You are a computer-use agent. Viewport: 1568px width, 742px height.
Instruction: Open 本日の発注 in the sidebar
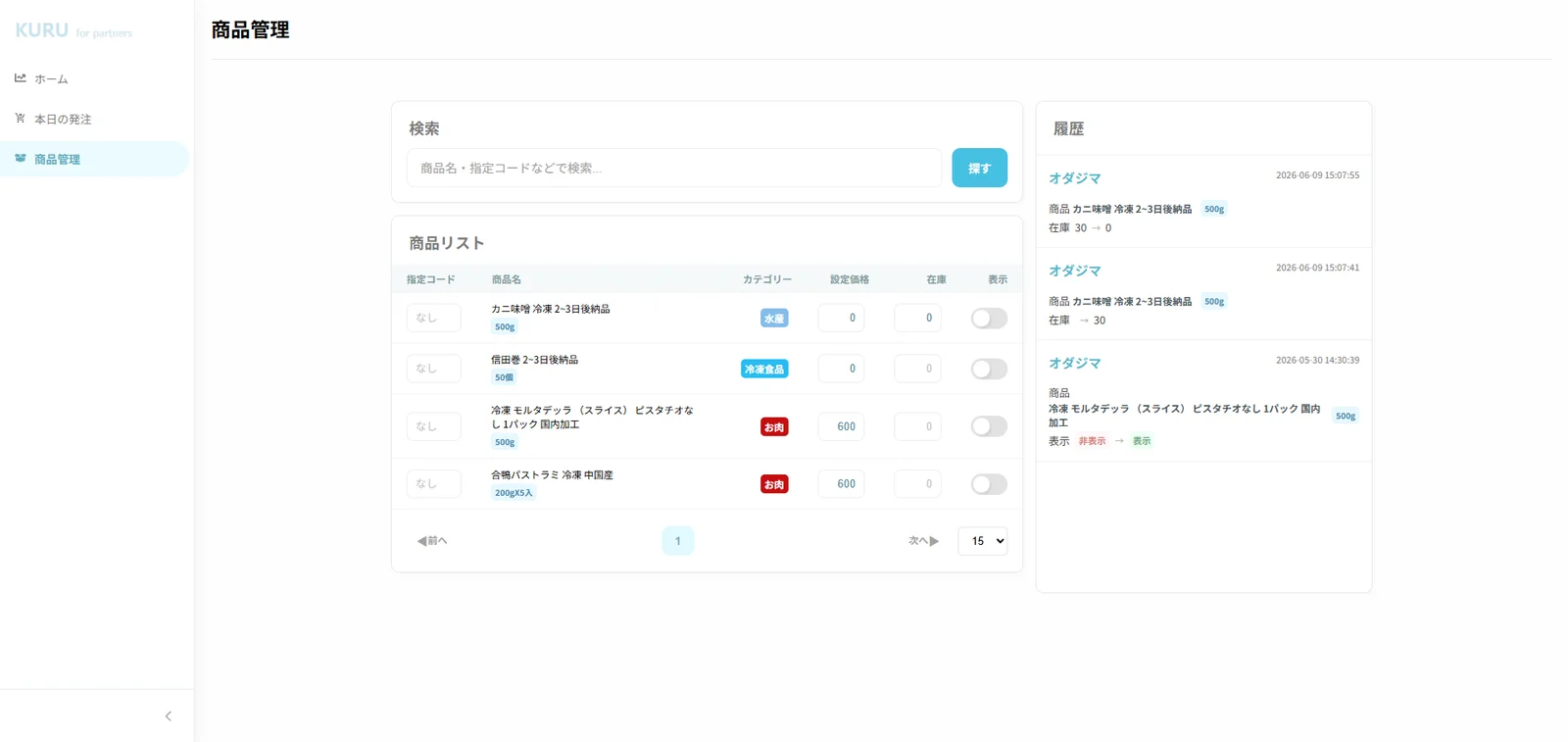[94, 119]
